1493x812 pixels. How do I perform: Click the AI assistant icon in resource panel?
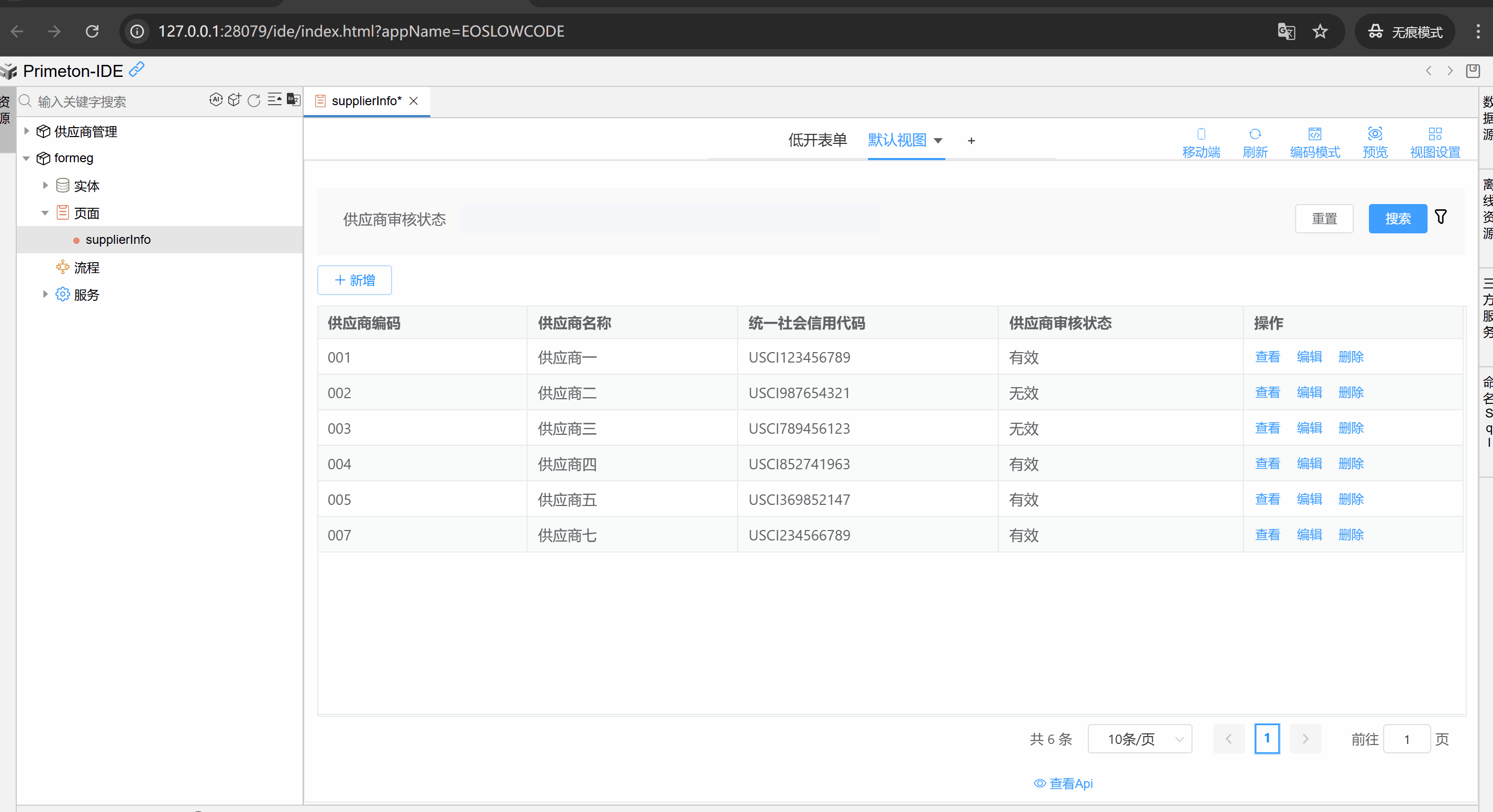click(x=216, y=100)
